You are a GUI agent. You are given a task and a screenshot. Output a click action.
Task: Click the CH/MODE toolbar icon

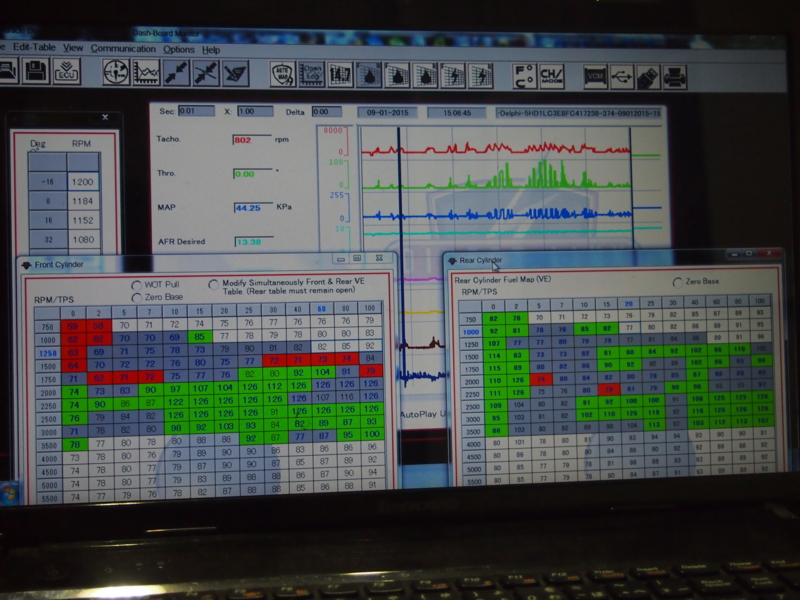[x=552, y=77]
